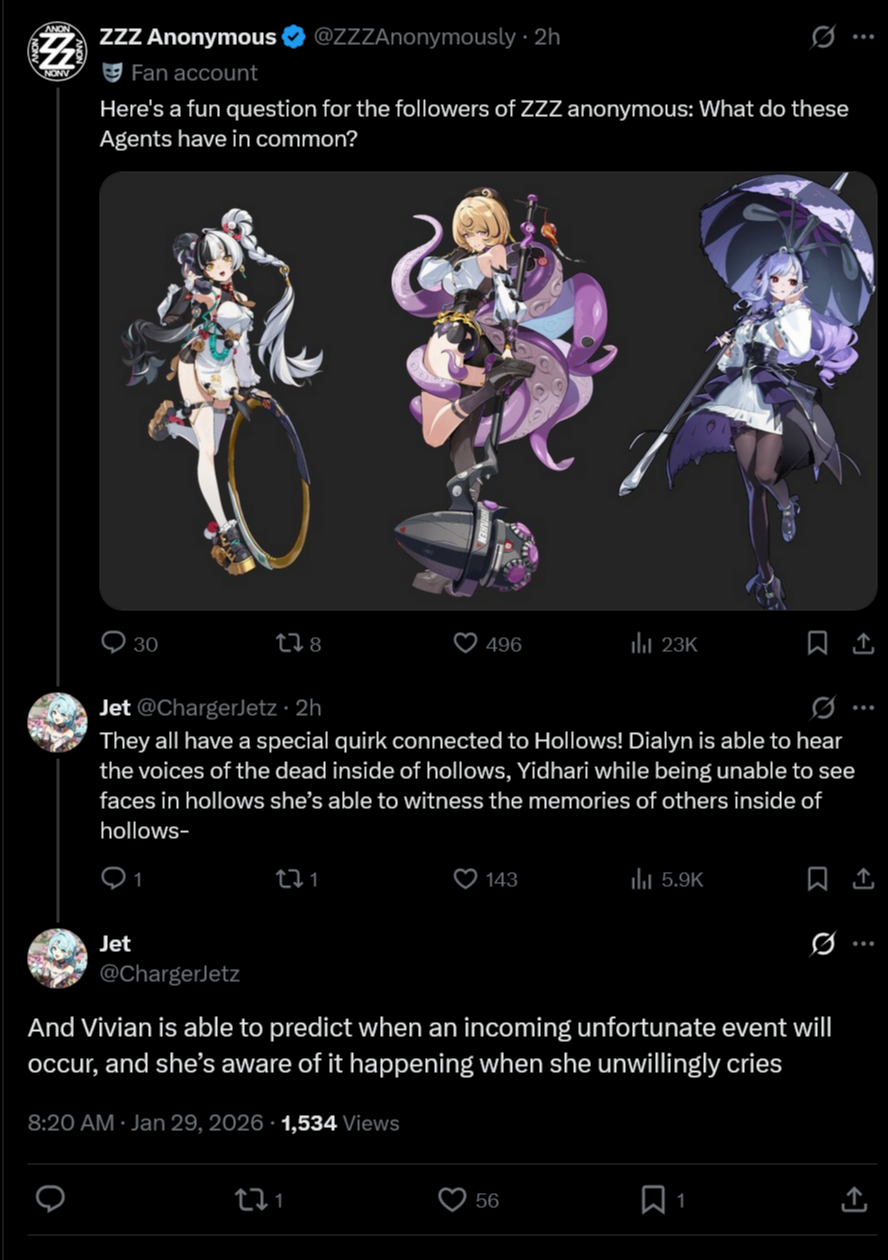Image resolution: width=888 pixels, height=1260 pixels.
Task: Open @ChargerJetz handle on main post
Action: (x=169, y=973)
